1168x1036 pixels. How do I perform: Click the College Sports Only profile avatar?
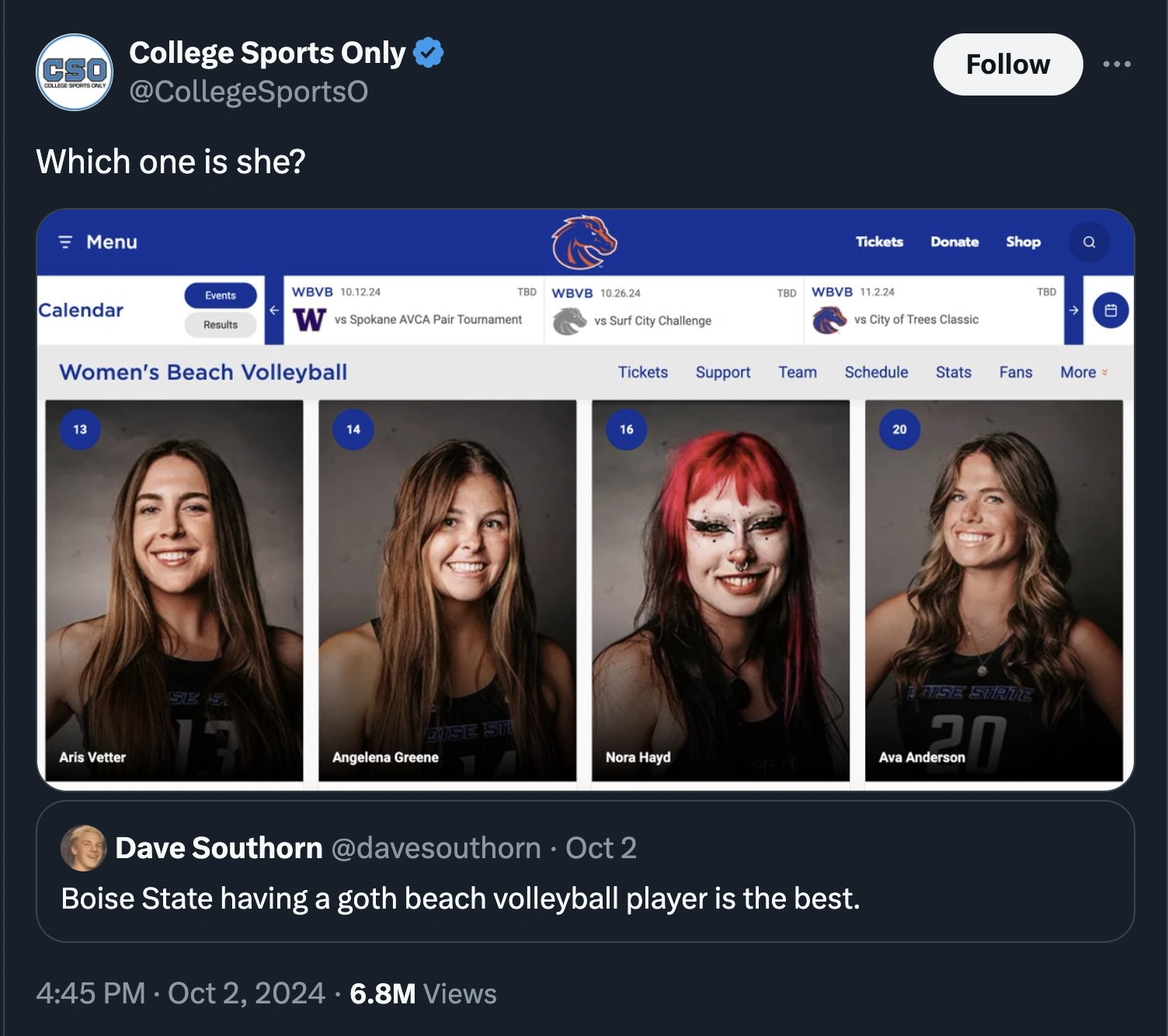click(75, 72)
